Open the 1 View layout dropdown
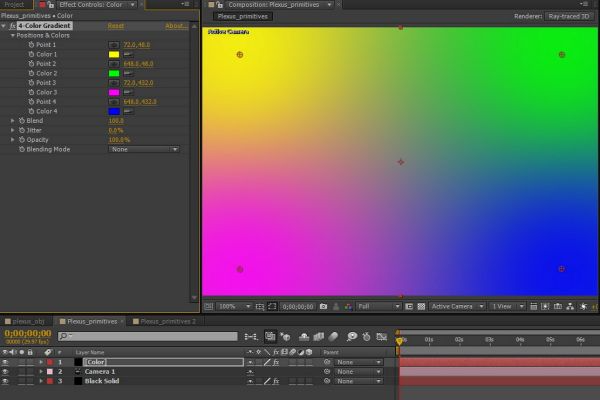The image size is (600, 400). [x=507, y=307]
